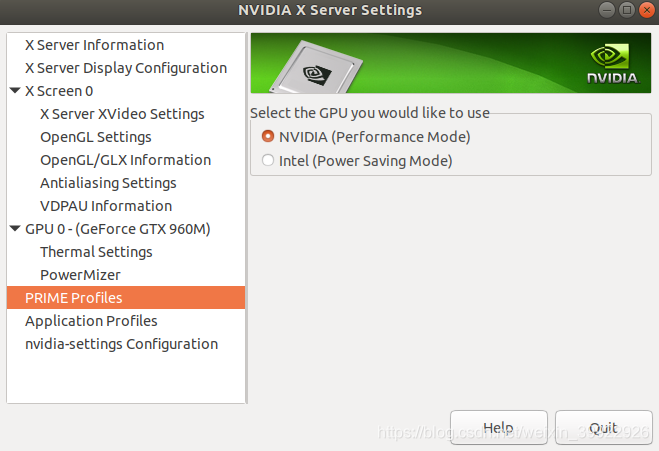Select PRIME Profiles entry
Image resolution: width=659 pixels, height=451 pixels.
(x=126, y=298)
